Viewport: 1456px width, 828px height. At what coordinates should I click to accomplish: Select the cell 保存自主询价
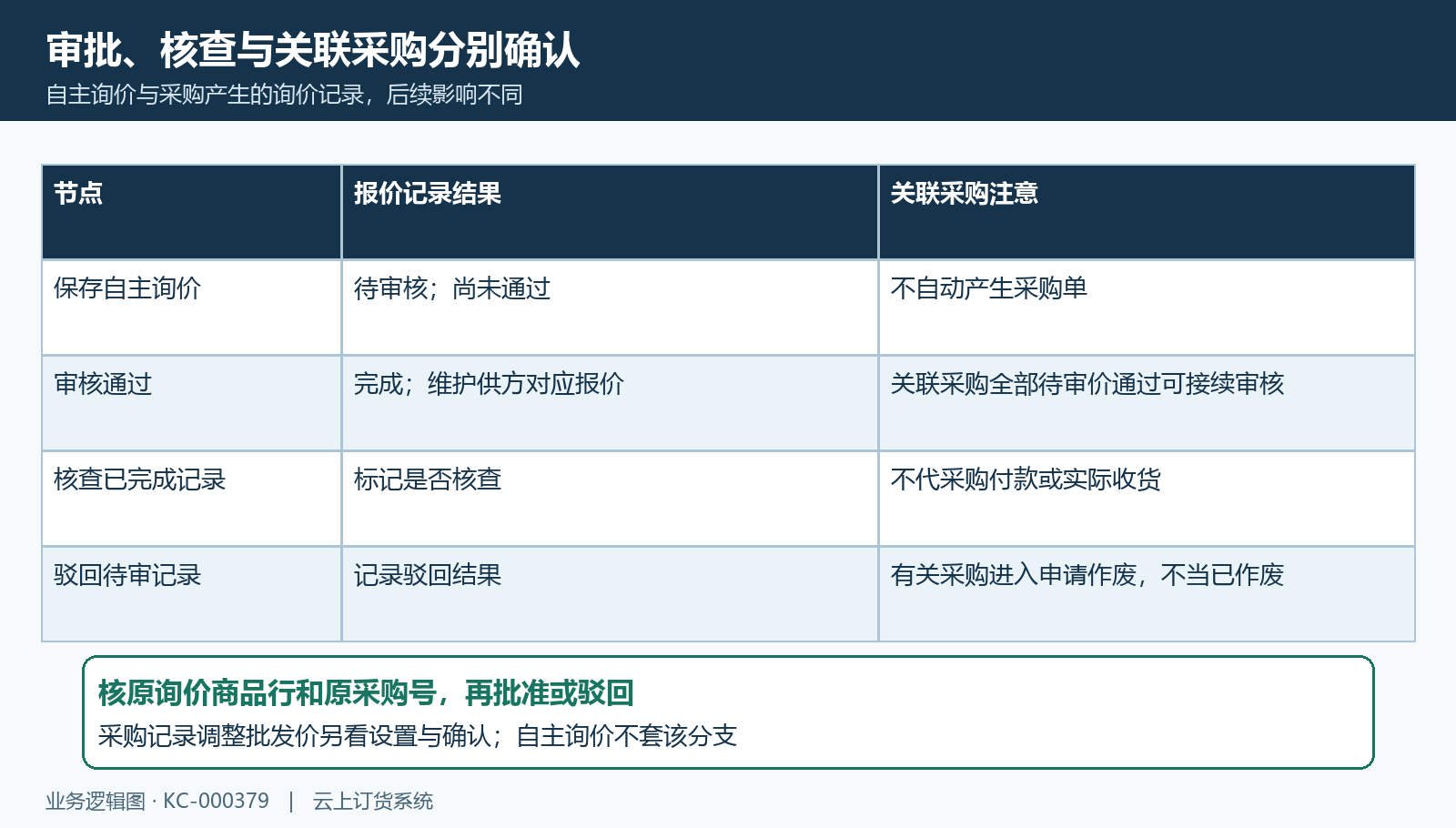tap(192, 308)
